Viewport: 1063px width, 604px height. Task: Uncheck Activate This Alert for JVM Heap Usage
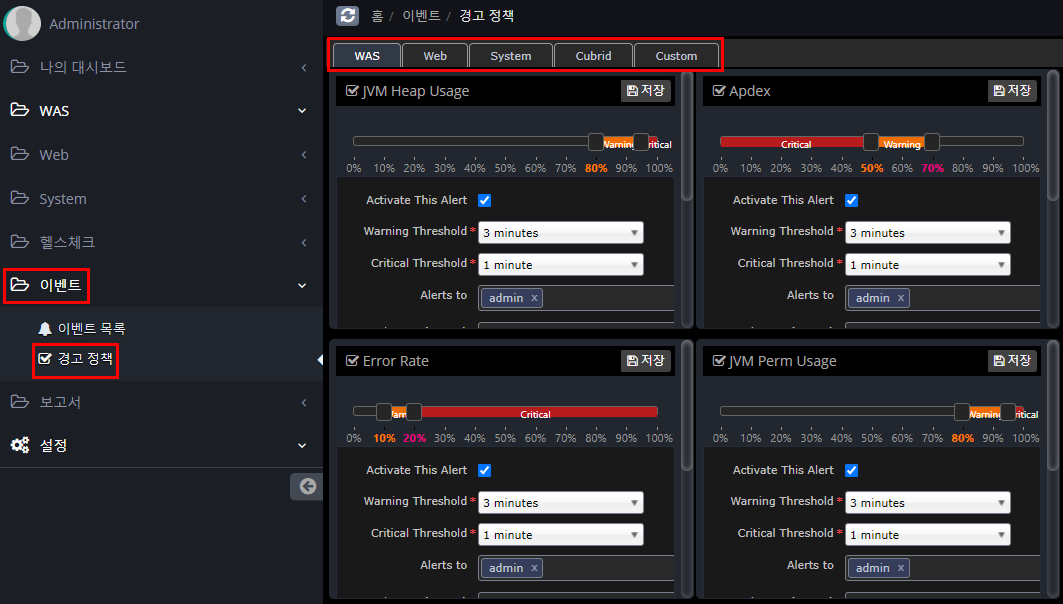click(x=484, y=200)
